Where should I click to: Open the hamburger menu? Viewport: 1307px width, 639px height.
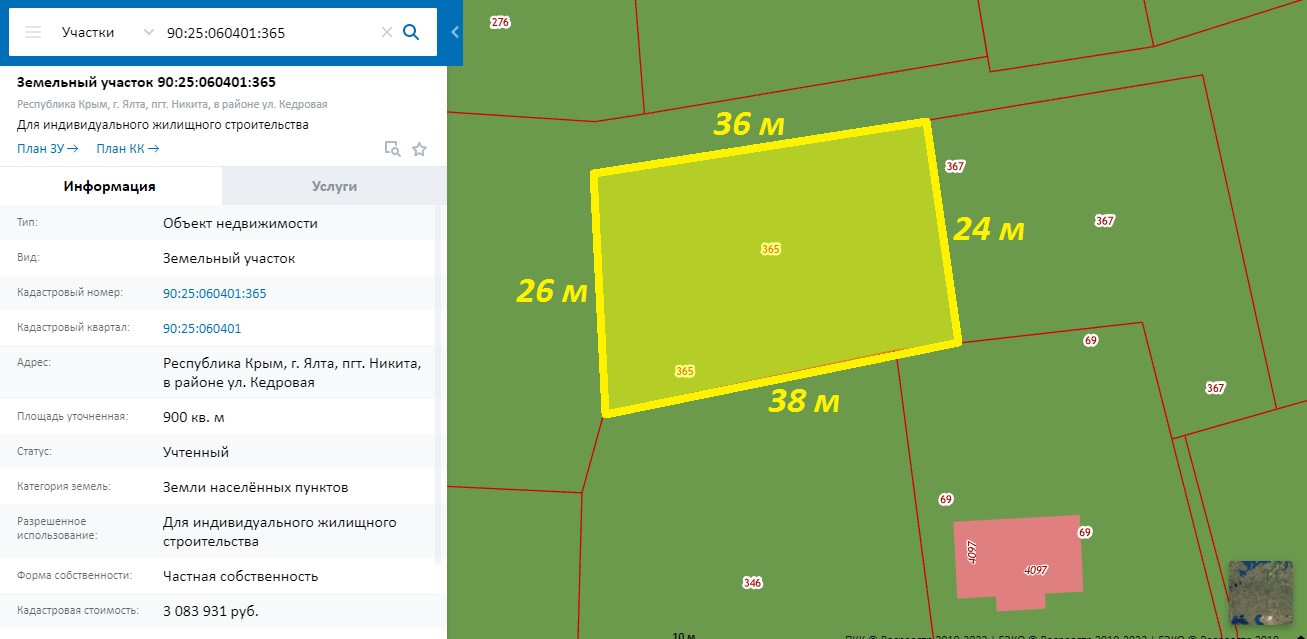tap(33, 32)
